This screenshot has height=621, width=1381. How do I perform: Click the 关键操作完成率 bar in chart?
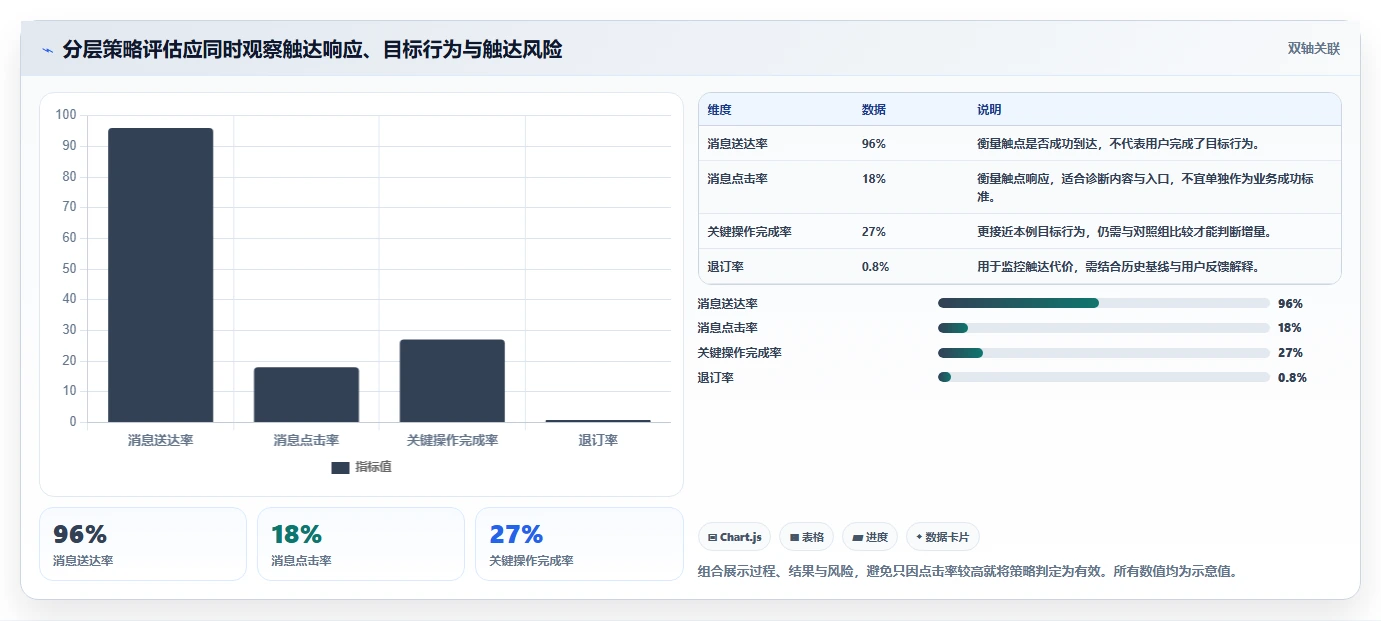coord(452,381)
